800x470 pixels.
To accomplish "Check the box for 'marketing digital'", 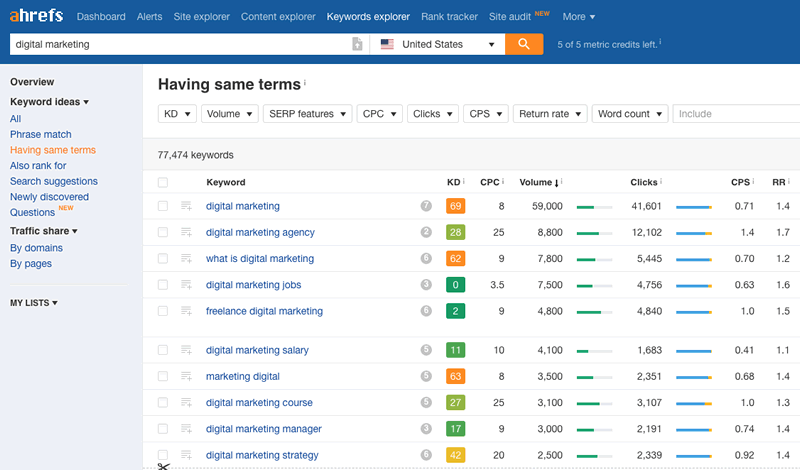I will [163, 376].
